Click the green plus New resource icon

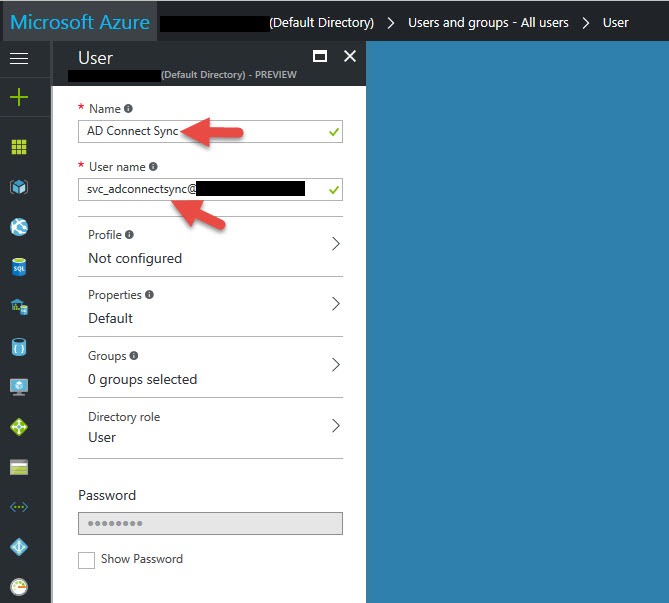click(19, 98)
